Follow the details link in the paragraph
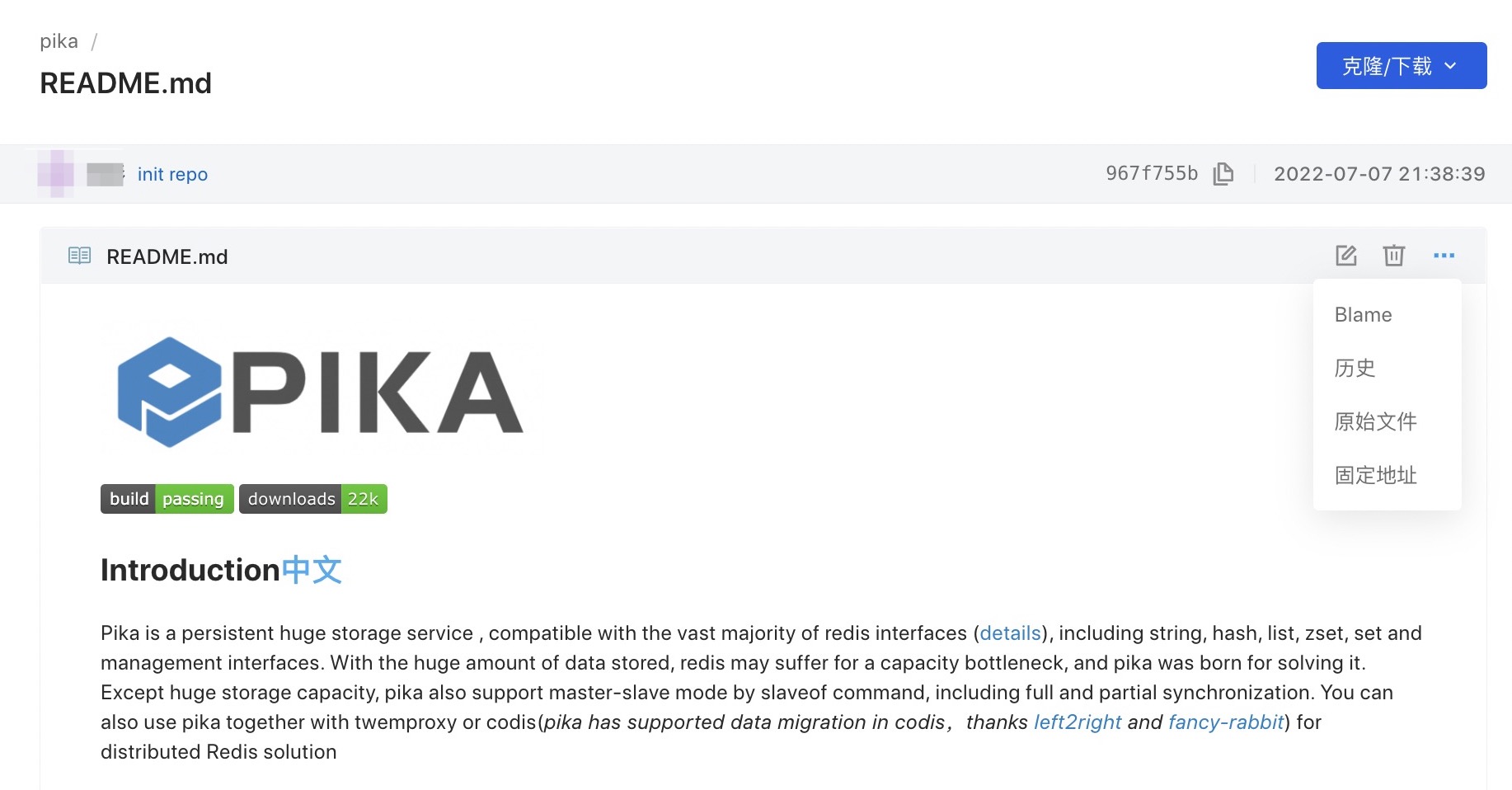The image size is (1512, 790). [x=1010, y=633]
